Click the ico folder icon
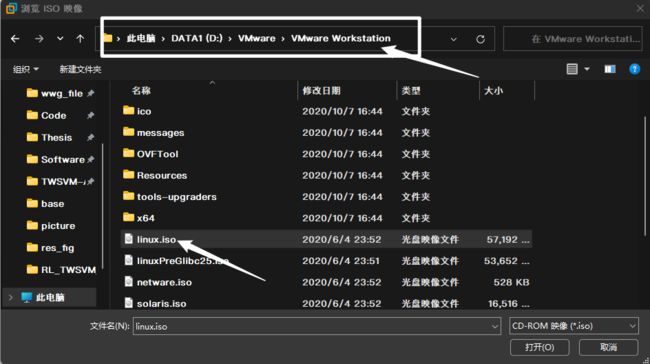Screen dimensions: 650x364 point(129,110)
